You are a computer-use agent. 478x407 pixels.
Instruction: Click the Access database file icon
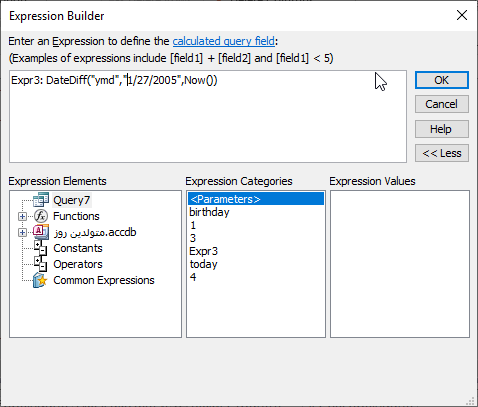coord(41,232)
